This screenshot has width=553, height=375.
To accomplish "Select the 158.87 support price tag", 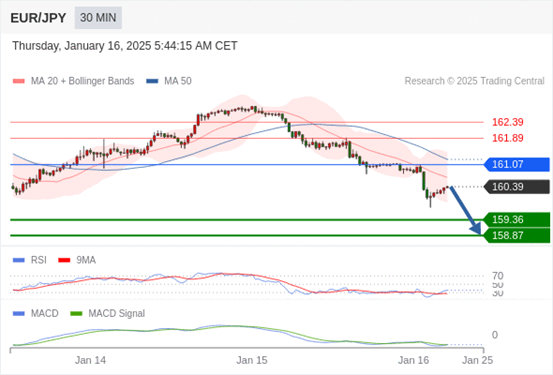I will tap(517, 235).
